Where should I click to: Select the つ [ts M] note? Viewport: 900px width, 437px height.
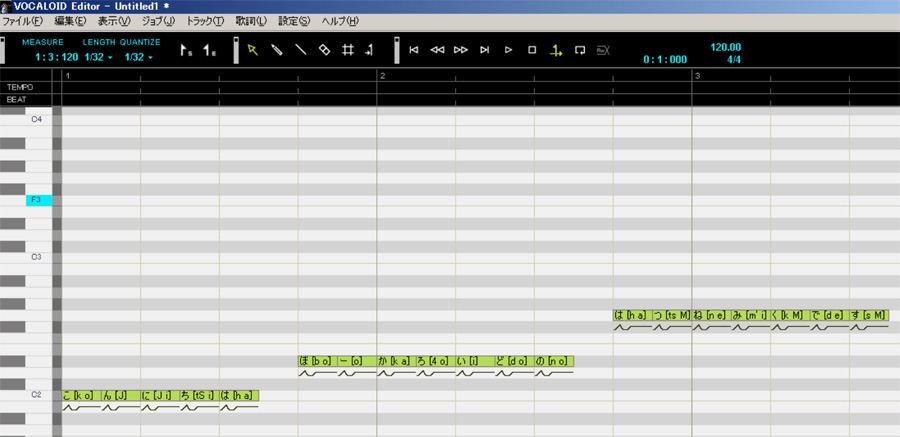[x=672, y=315]
